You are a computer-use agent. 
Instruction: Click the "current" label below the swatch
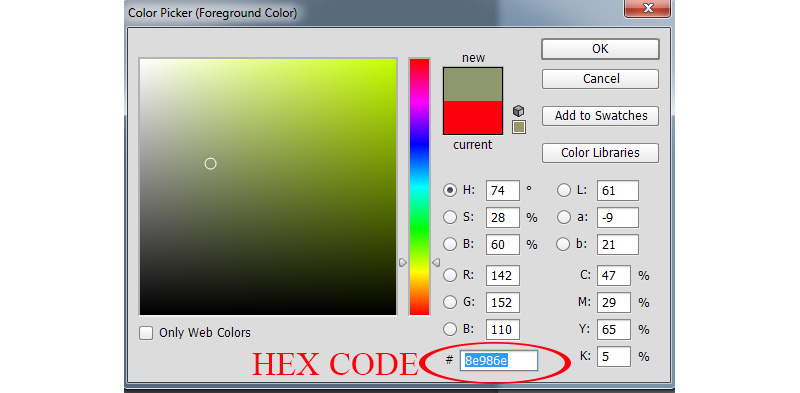[x=472, y=145]
